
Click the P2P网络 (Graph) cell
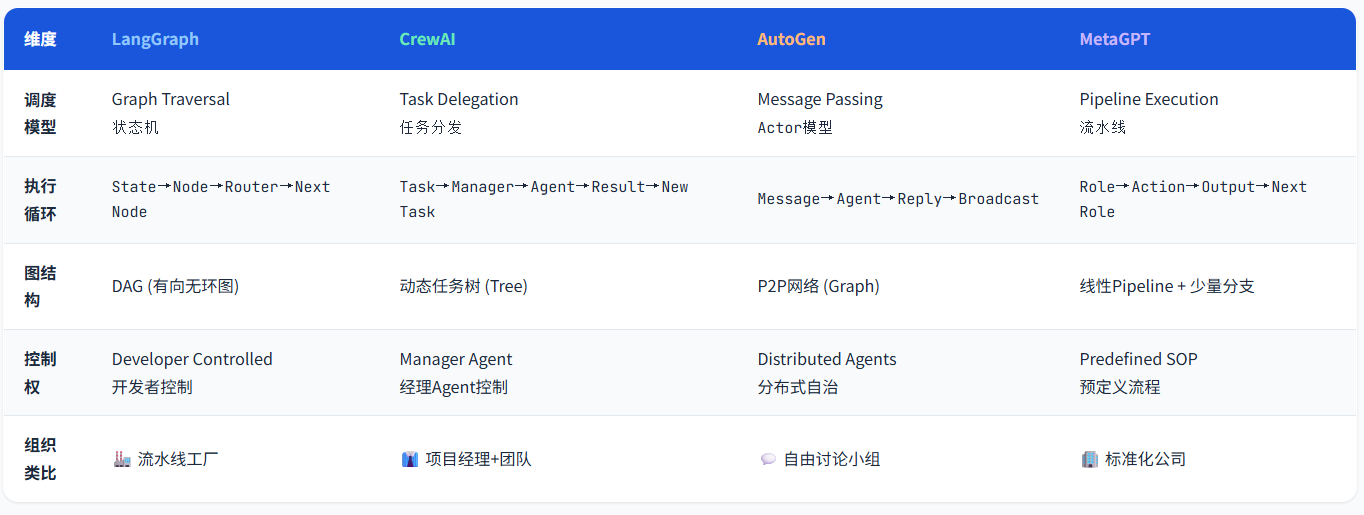(x=818, y=286)
